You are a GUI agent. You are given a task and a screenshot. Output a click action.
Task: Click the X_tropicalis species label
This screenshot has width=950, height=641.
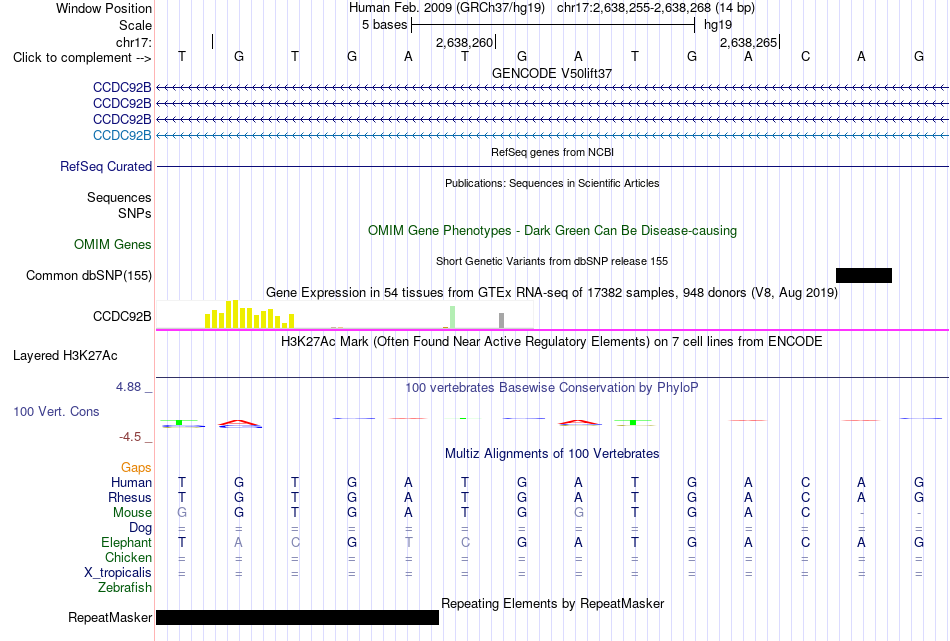point(118,573)
